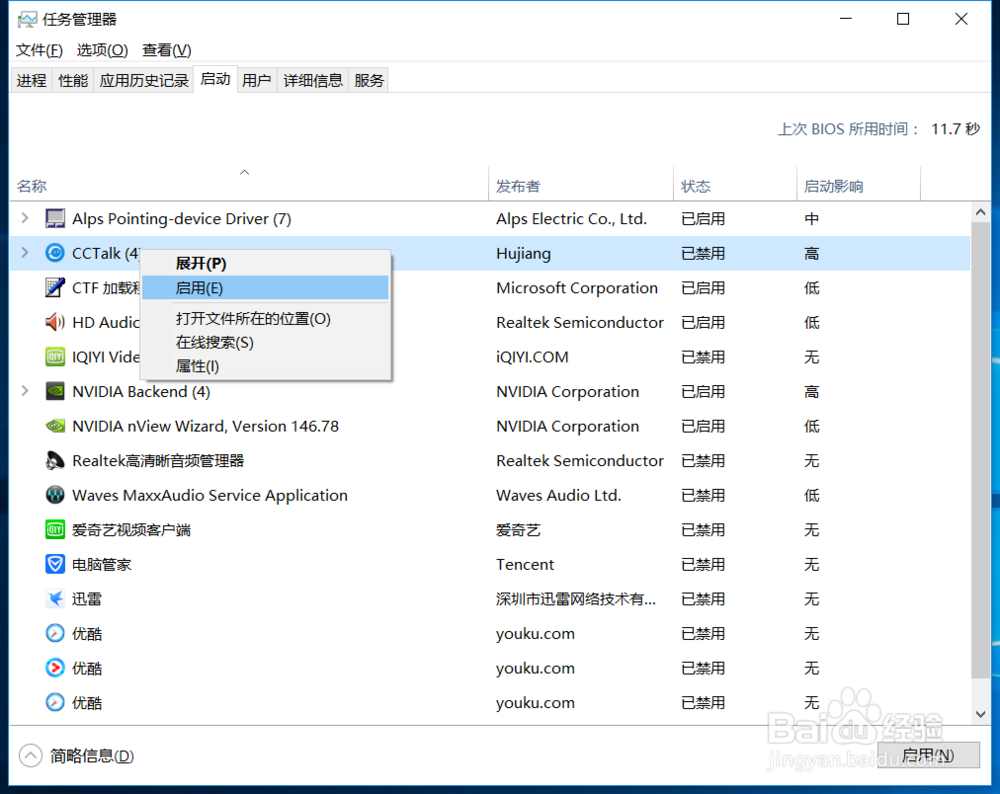Collapse to 简略信息 via the up-arrow icon

click(x=30, y=756)
